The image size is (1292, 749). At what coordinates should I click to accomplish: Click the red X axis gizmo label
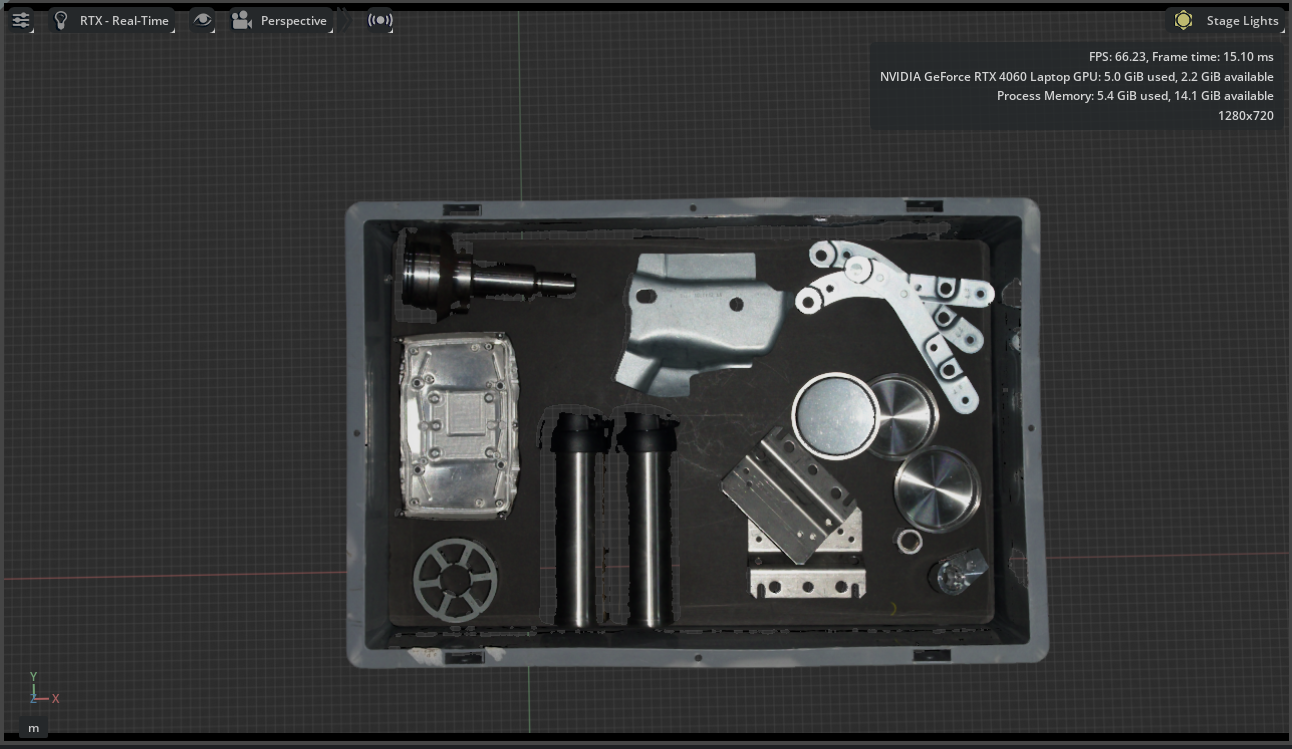pyautogui.click(x=56, y=699)
